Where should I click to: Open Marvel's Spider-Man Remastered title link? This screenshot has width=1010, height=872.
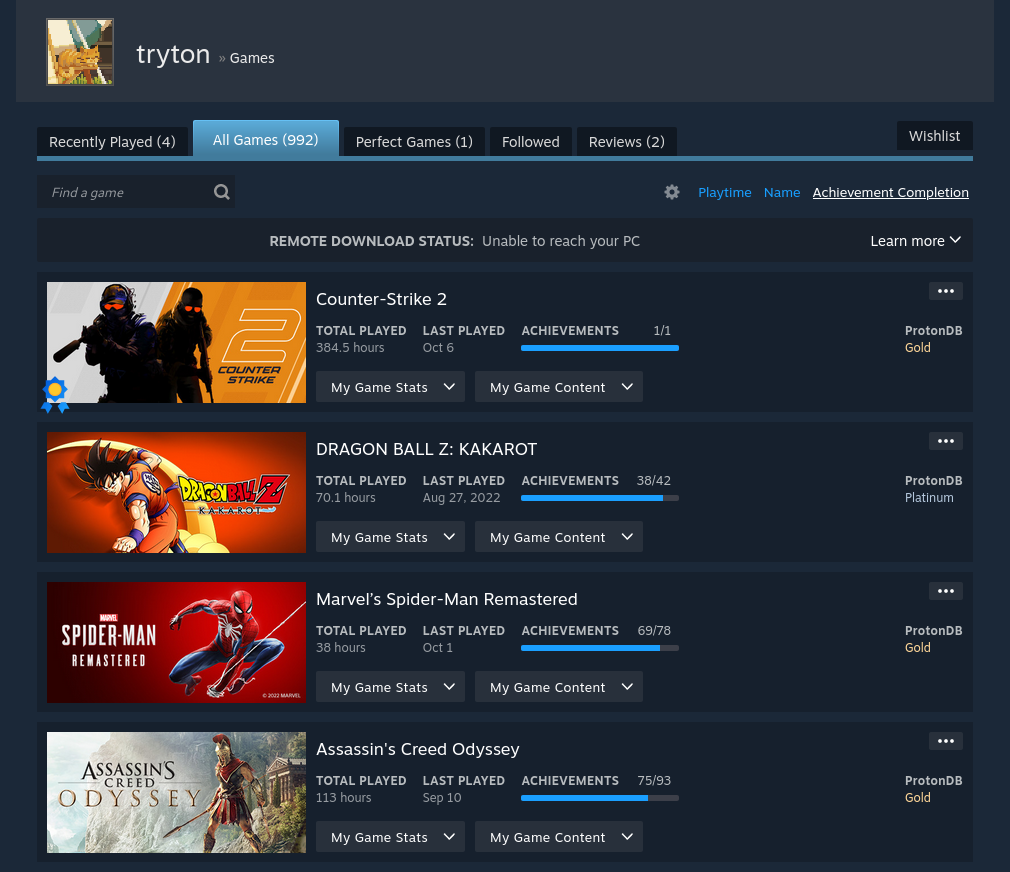click(446, 600)
